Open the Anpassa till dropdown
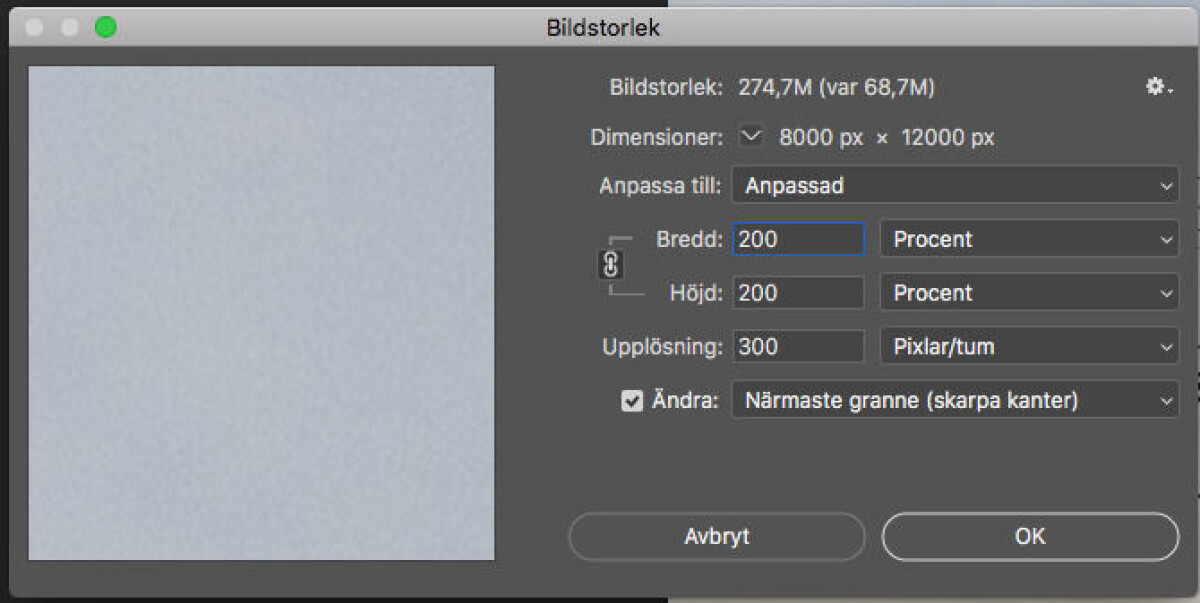 coord(955,186)
